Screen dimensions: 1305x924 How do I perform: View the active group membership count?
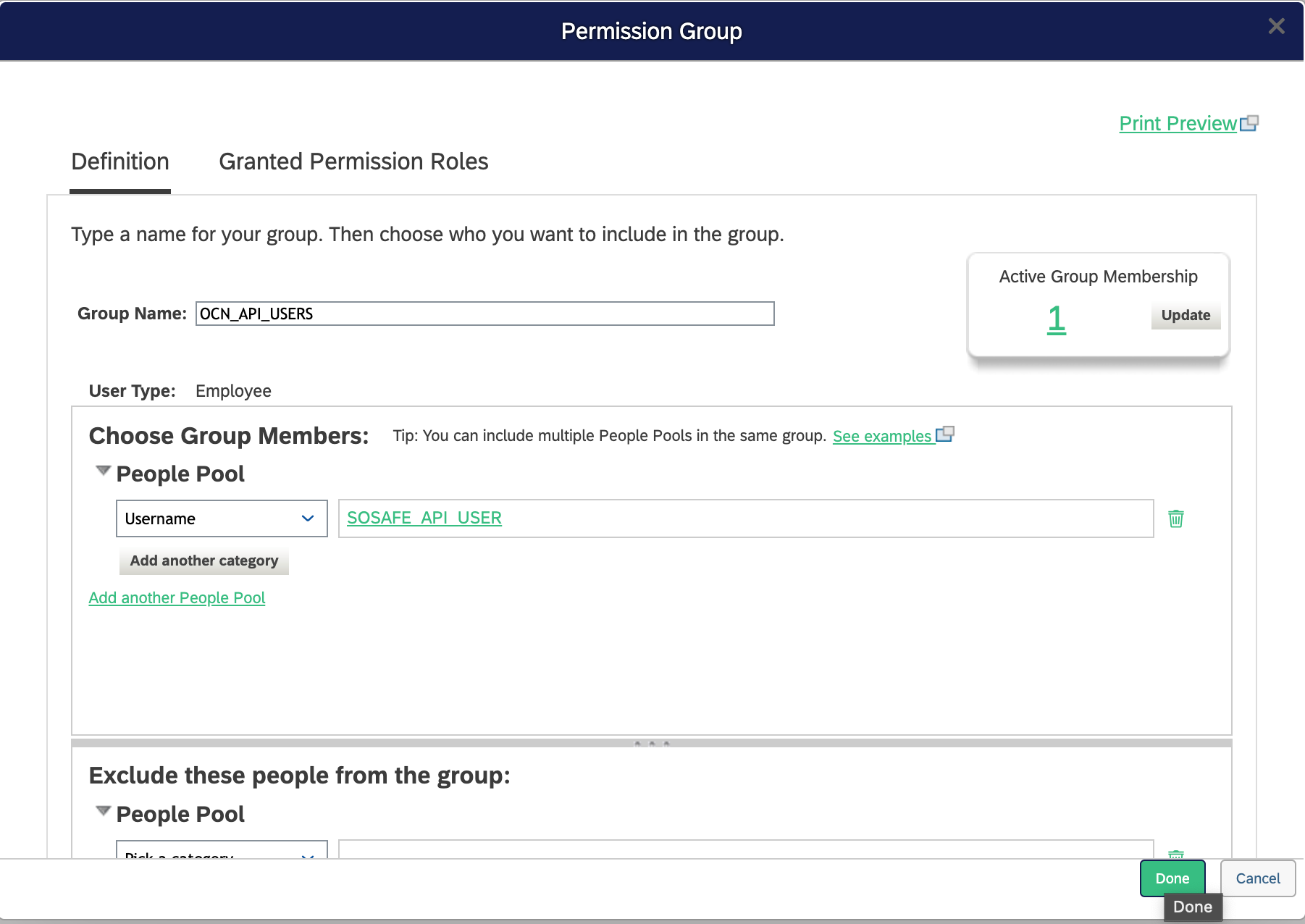(1056, 319)
